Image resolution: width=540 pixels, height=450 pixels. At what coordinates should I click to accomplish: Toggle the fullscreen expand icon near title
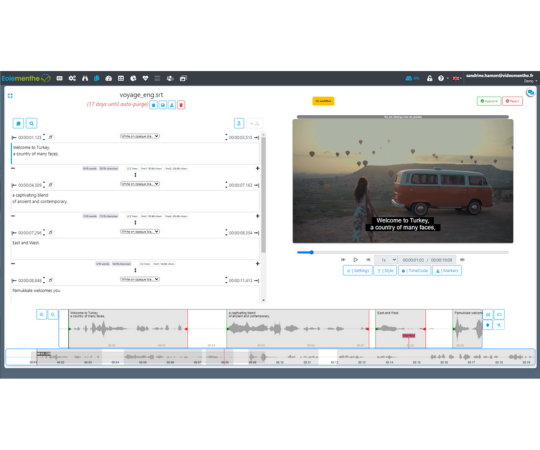(x=10, y=96)
